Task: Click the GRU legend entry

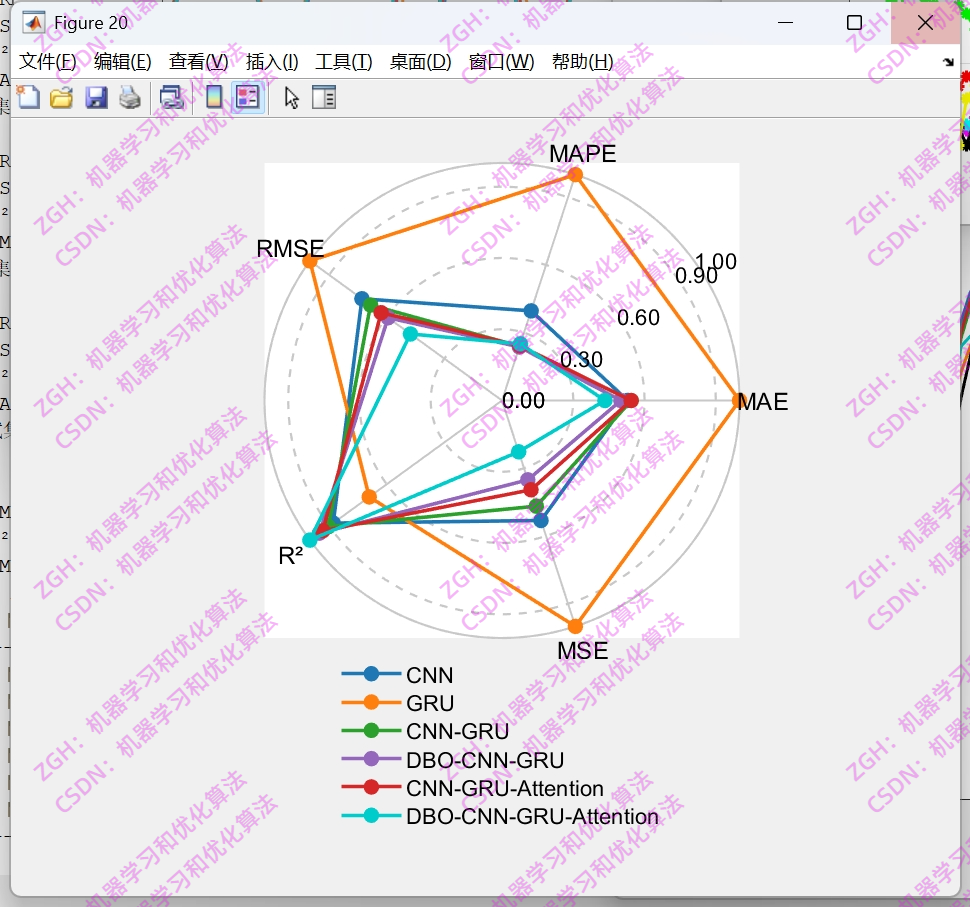Action: [x=398, y=703]
